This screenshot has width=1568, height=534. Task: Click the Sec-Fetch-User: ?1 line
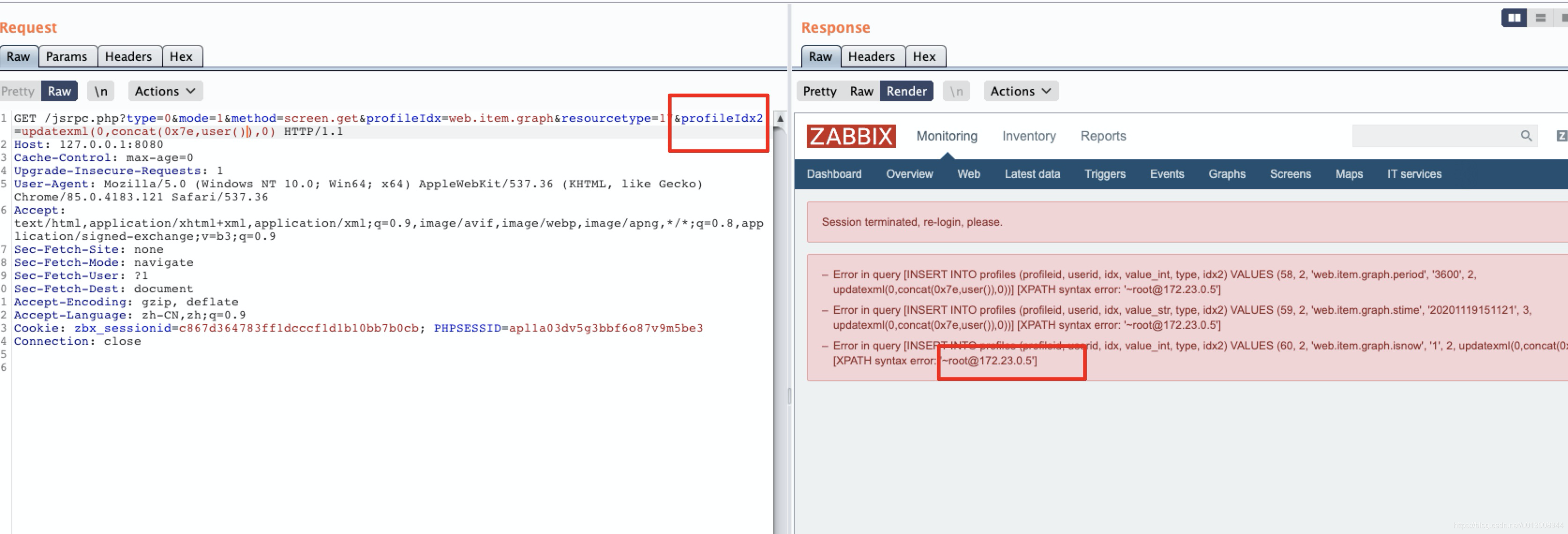click(x=81, y=275)
